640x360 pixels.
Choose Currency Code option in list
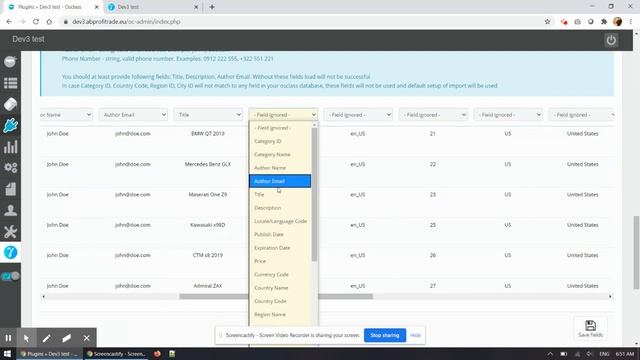(280, 274)
